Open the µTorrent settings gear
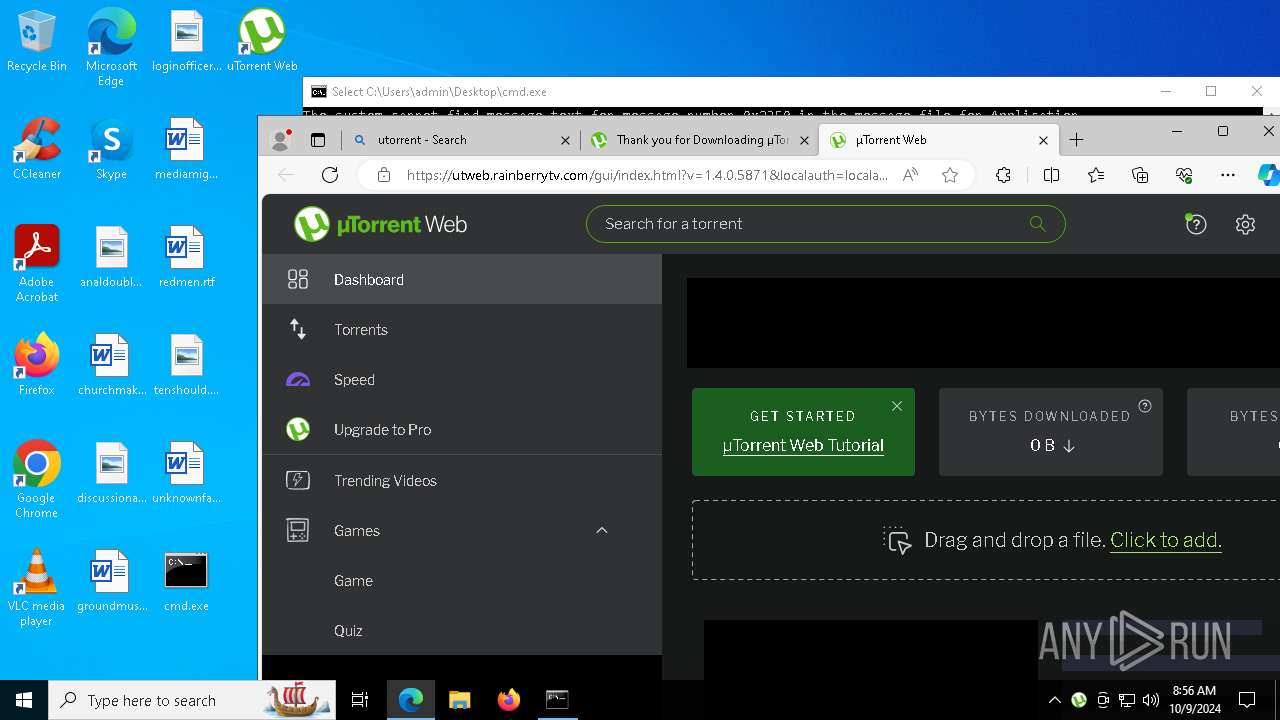1280x720 pixels. (x=1245, y=224)
